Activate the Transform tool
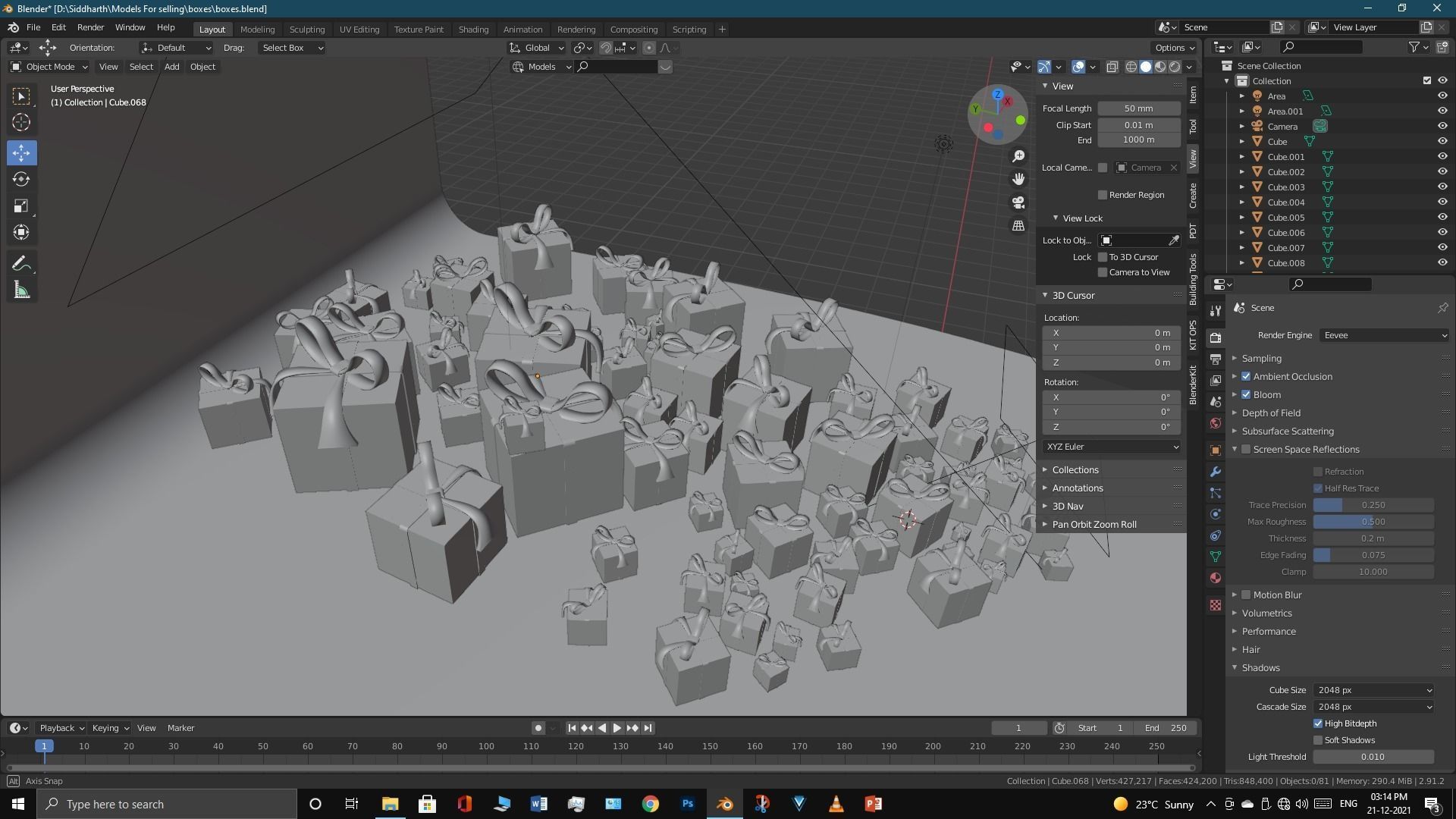 coord(21,233)
